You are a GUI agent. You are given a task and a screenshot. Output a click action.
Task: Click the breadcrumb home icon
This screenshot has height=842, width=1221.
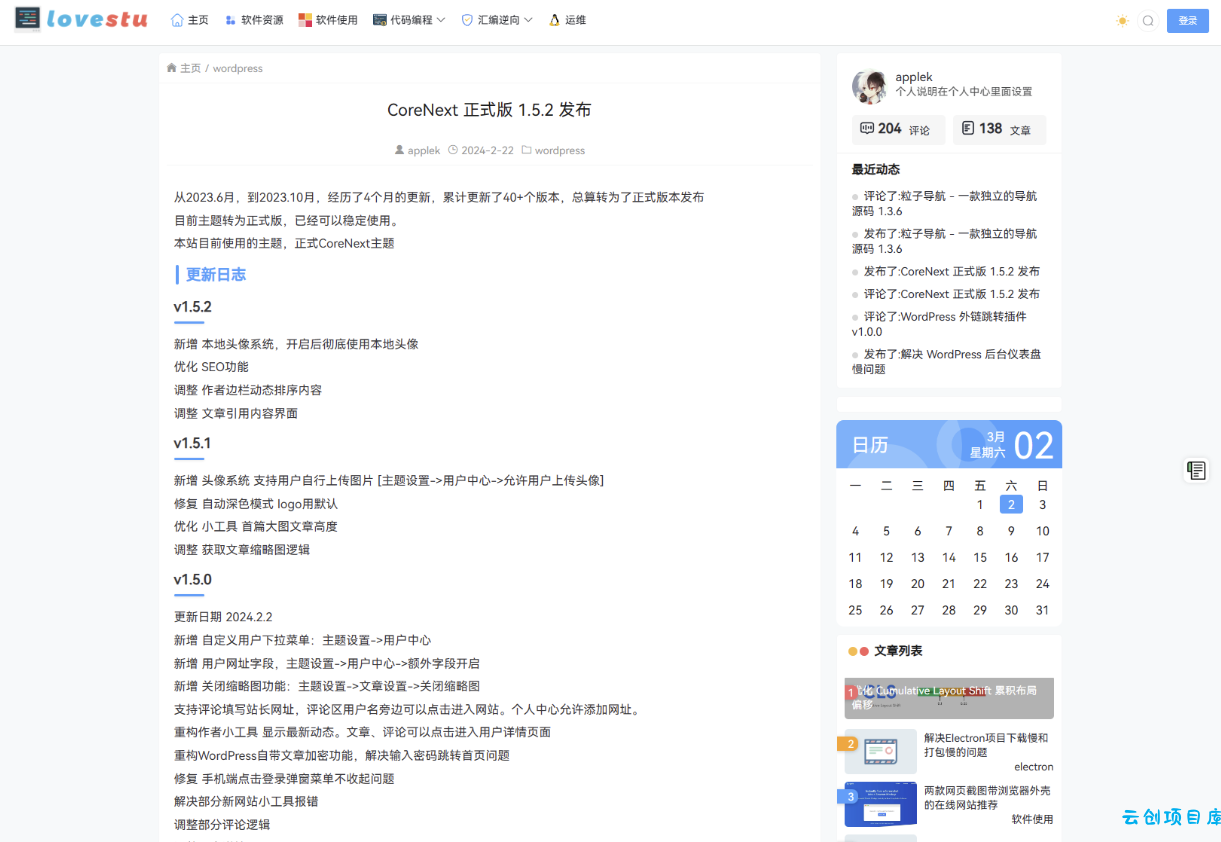pos(171,68)
